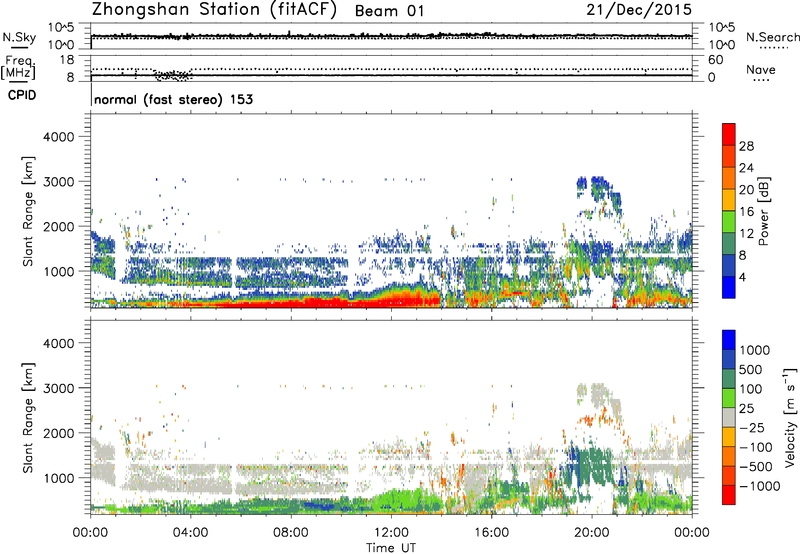Select the text "normal (fast stereo) 153"

coord(173,99)
